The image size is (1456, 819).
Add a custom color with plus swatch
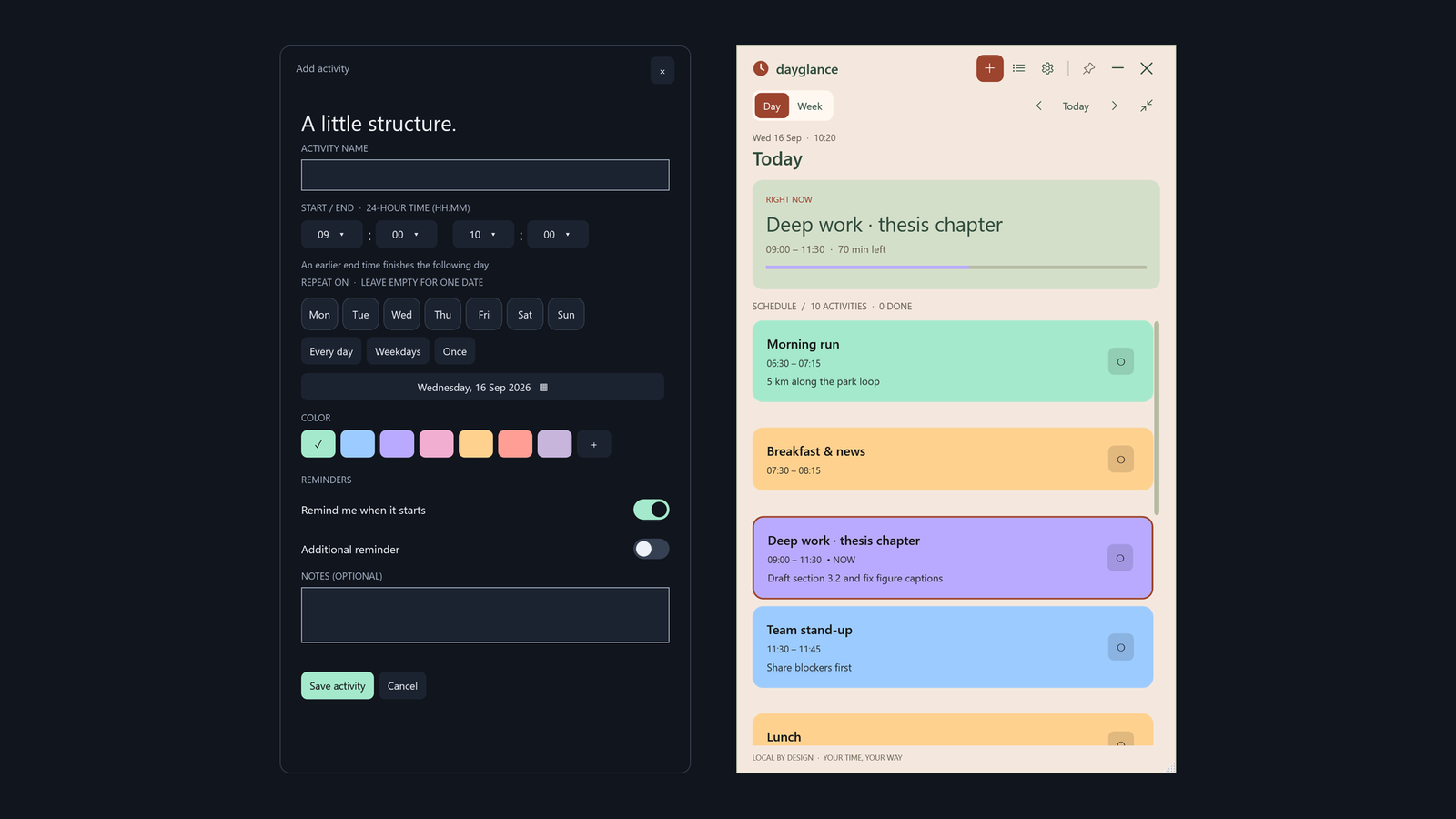[x=593, y=444]
